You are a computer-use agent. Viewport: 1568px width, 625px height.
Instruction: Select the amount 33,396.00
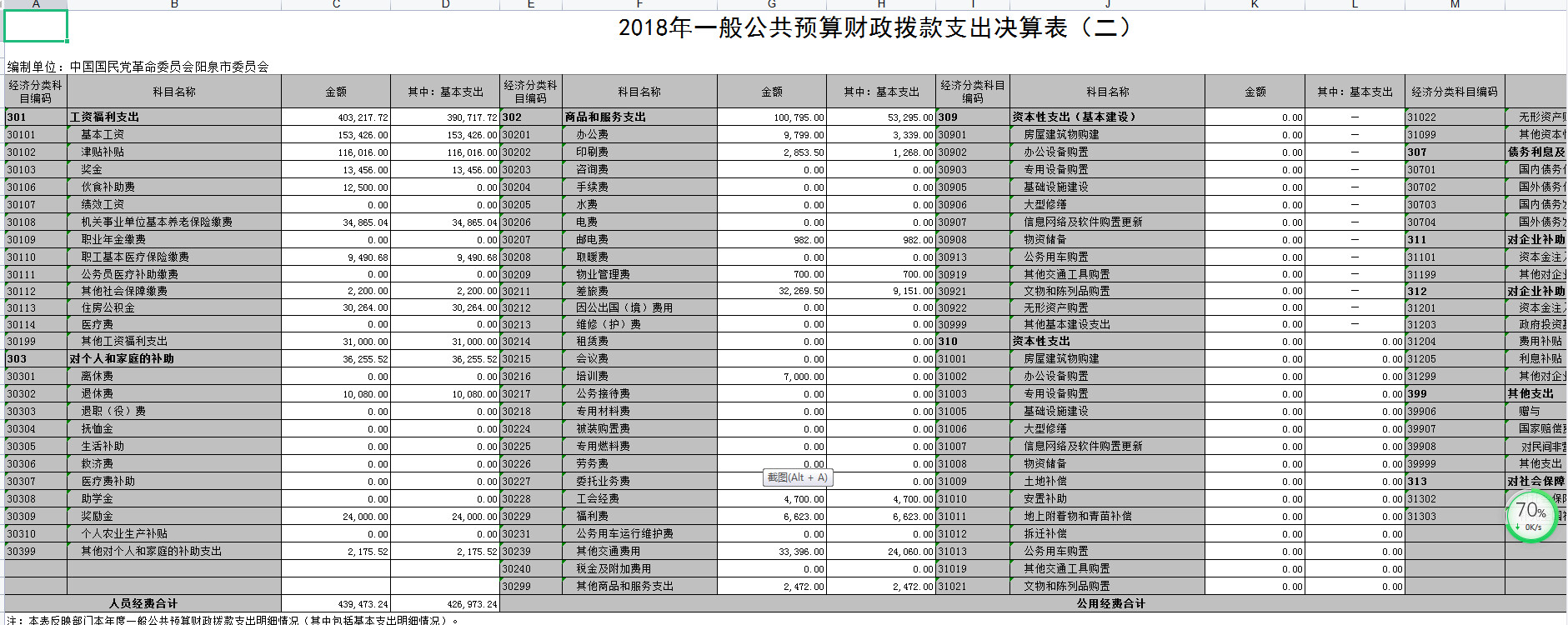point(772,552)
